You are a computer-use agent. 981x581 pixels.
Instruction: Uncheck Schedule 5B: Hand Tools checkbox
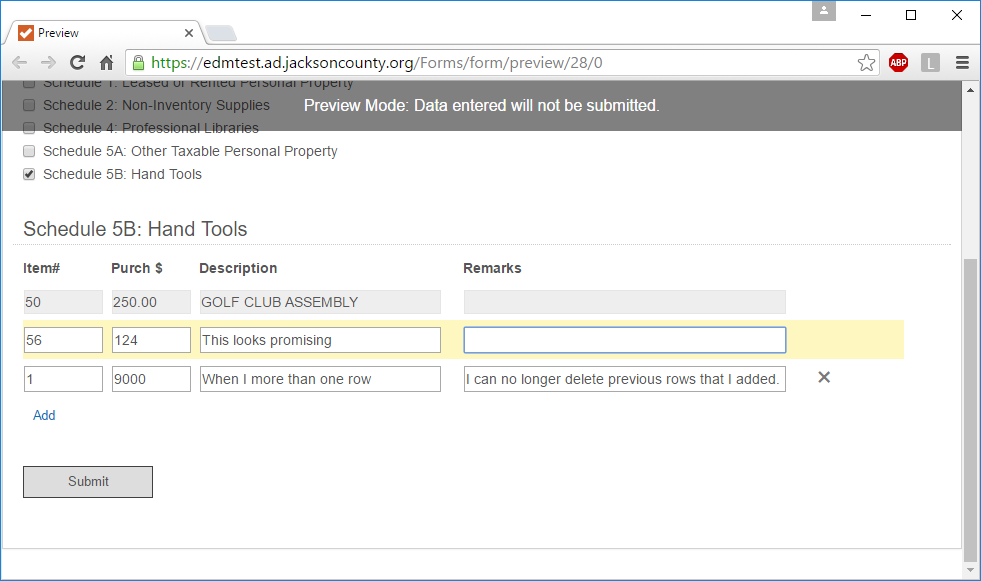29,174
